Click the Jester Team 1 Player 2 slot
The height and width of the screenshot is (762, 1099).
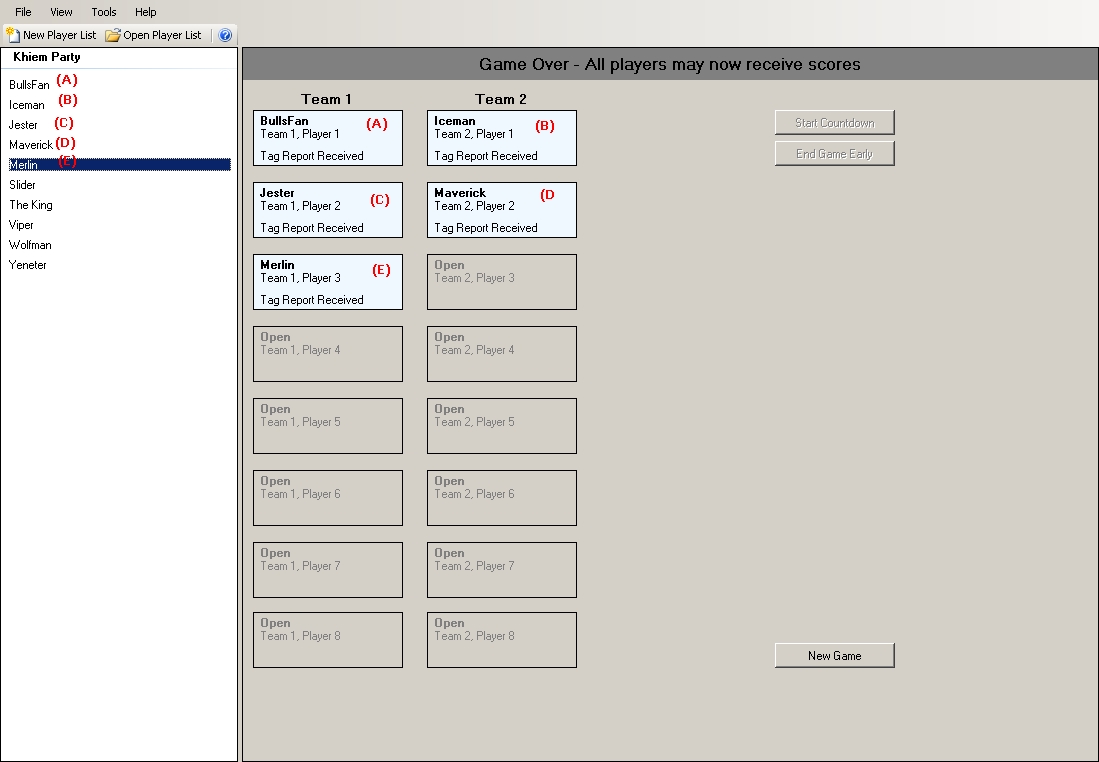(x=327, y=210)
